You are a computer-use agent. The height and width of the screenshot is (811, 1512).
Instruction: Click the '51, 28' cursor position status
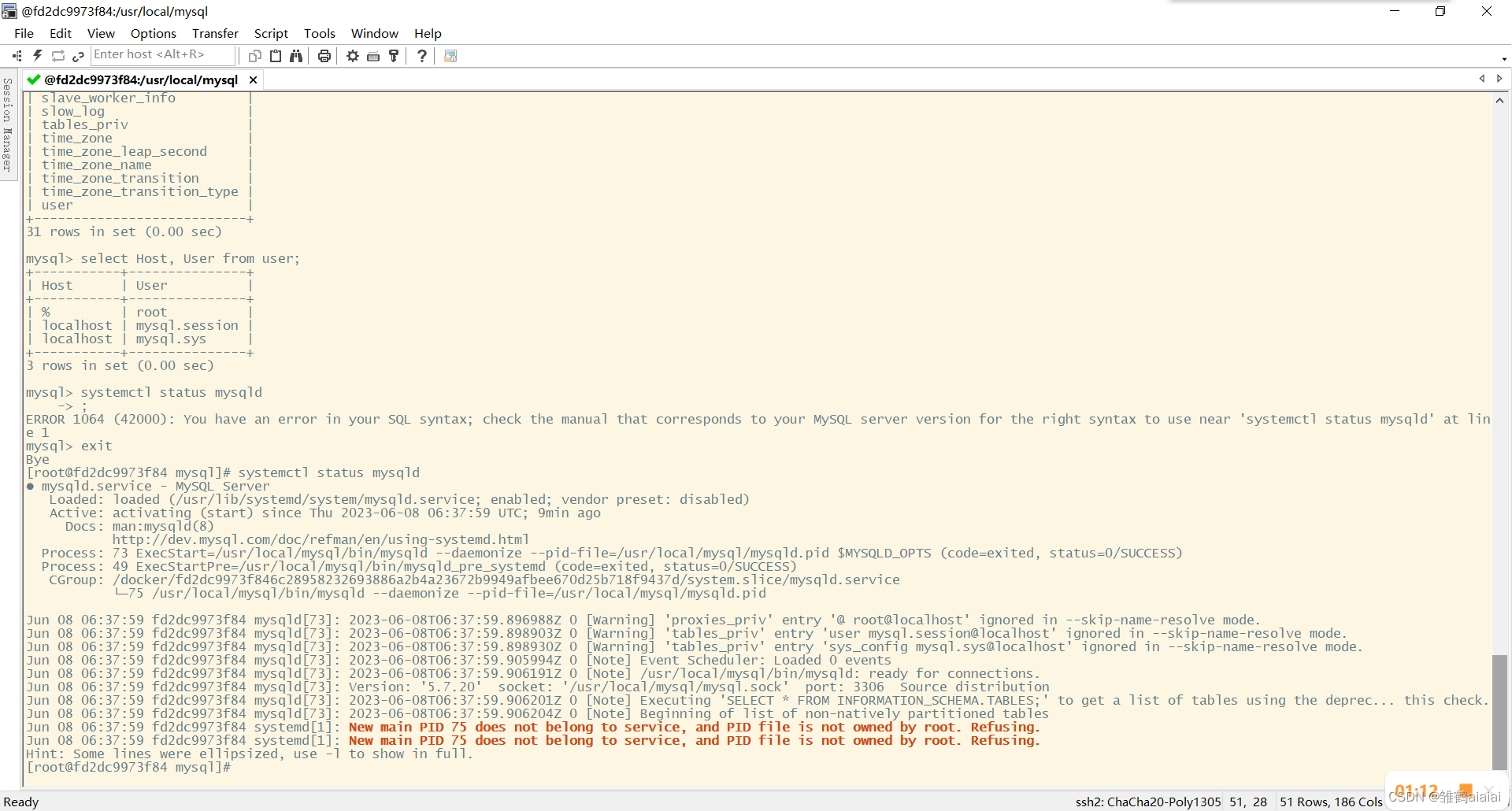point(1248,802)
